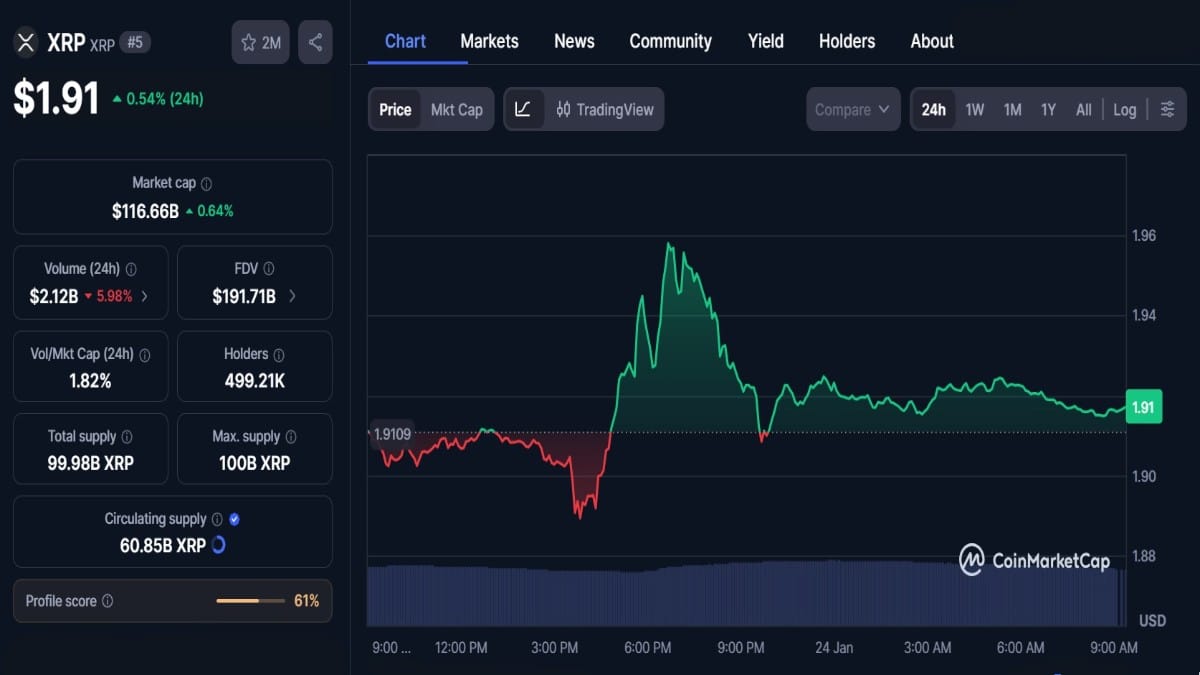
Task: Add XRP to watchlist with star button
Action: click(260, 43)
